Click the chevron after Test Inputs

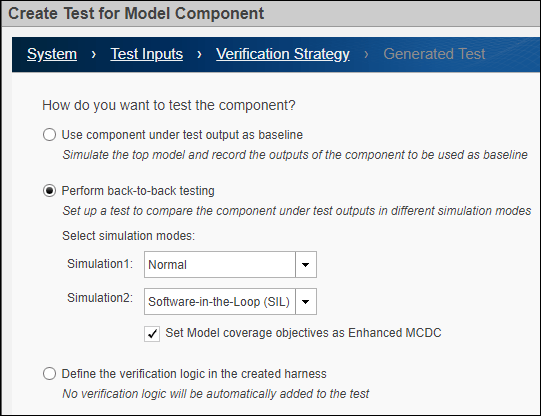pyautogui.click(x=199, y=54)
